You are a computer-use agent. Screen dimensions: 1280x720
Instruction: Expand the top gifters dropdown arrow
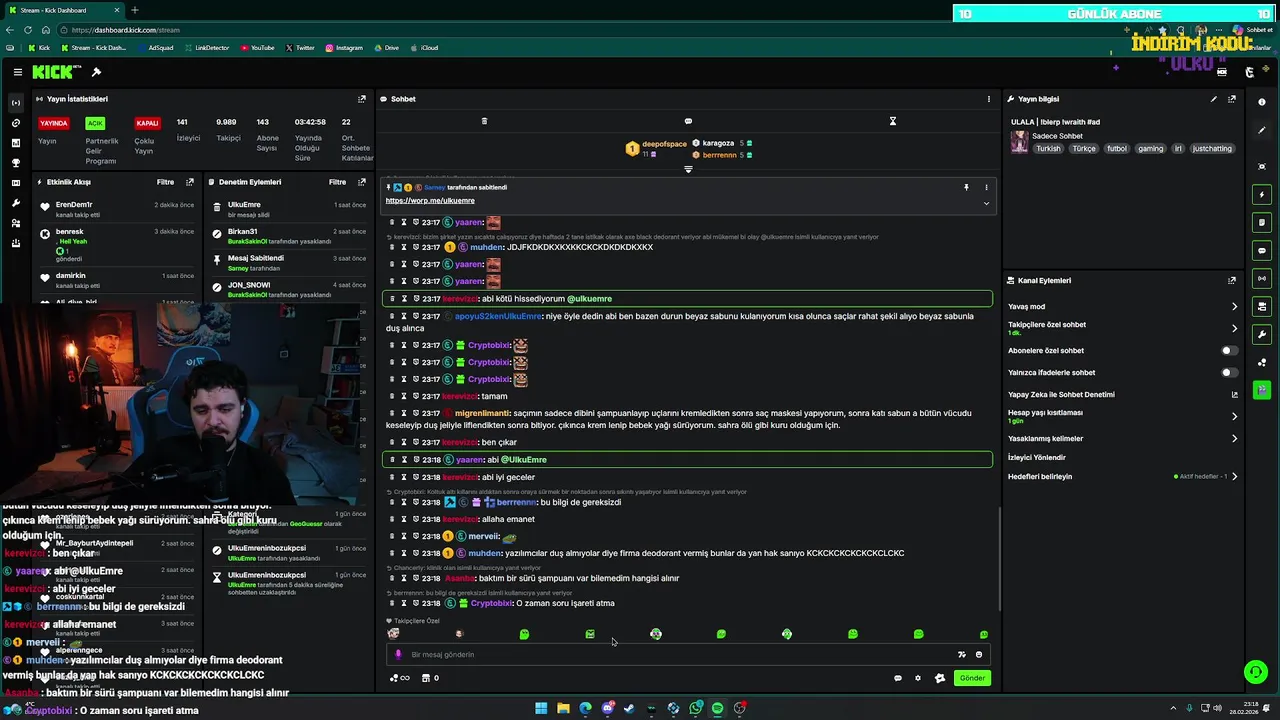click(x=688, y=169)
